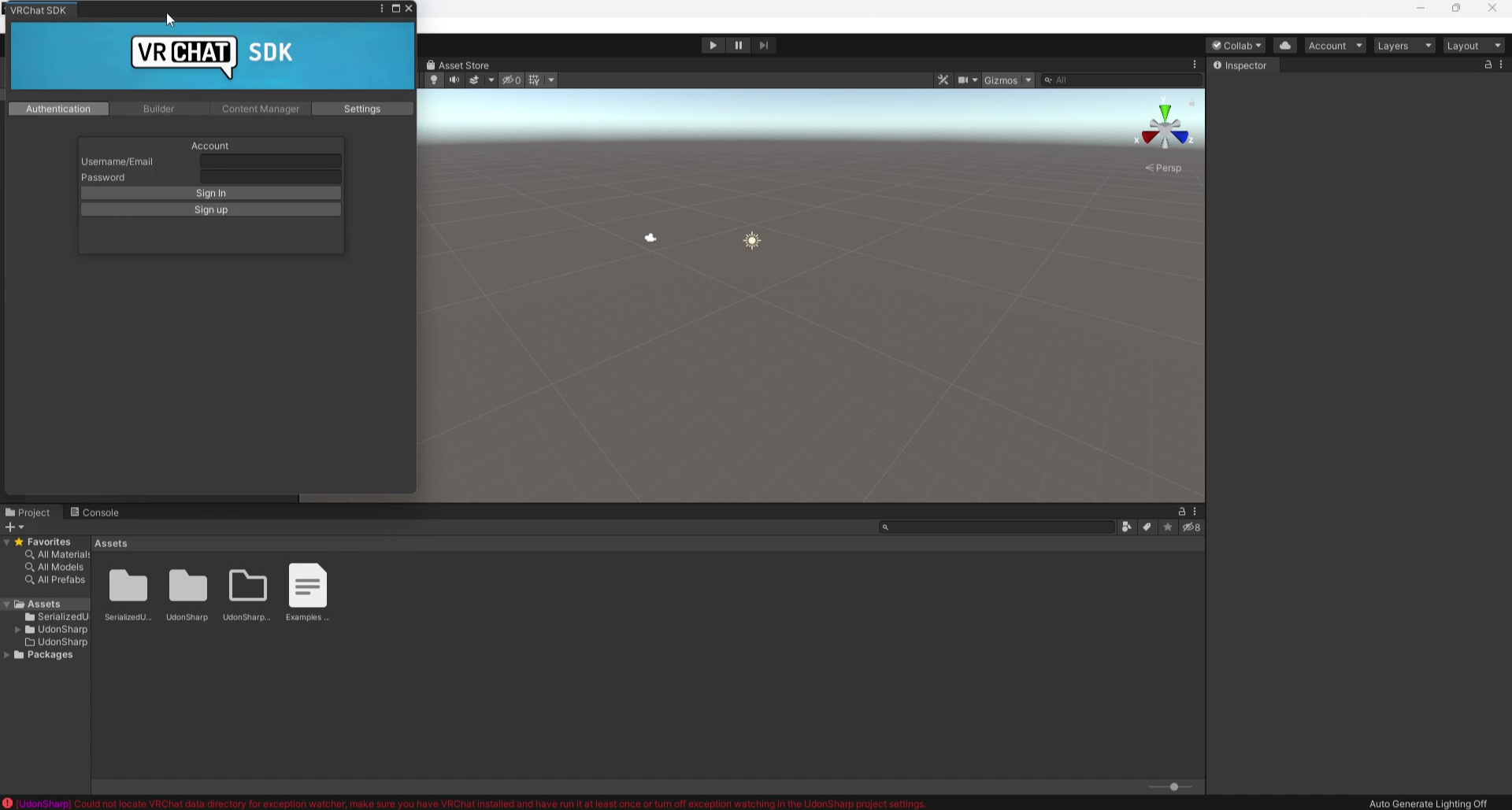Click the orientation gizmo green Y axis cone
Screen dimensions: 1512x810
pyautogui.click(x=1165, y=112)
